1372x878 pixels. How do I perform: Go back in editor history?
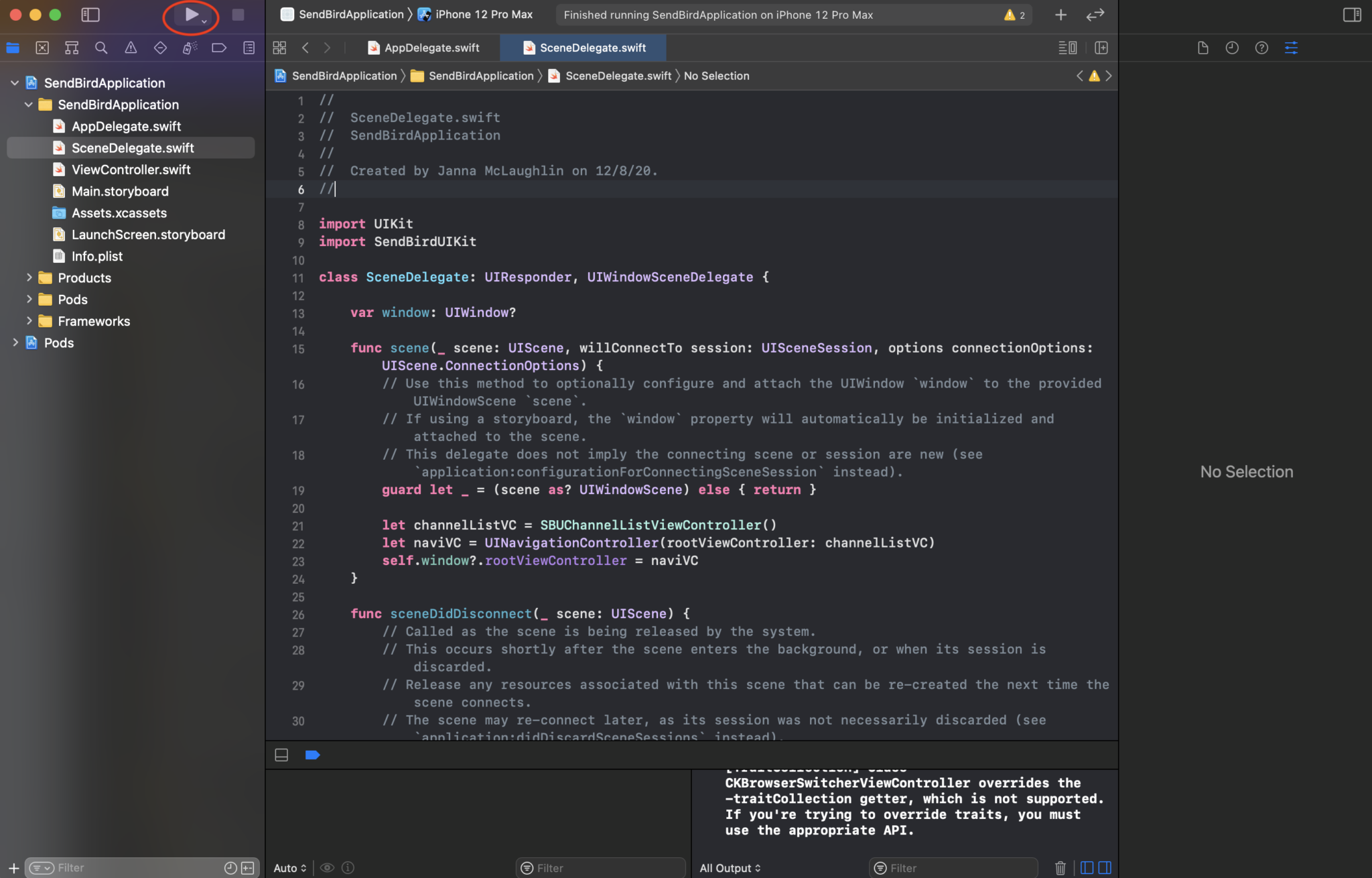click(305, 48)
